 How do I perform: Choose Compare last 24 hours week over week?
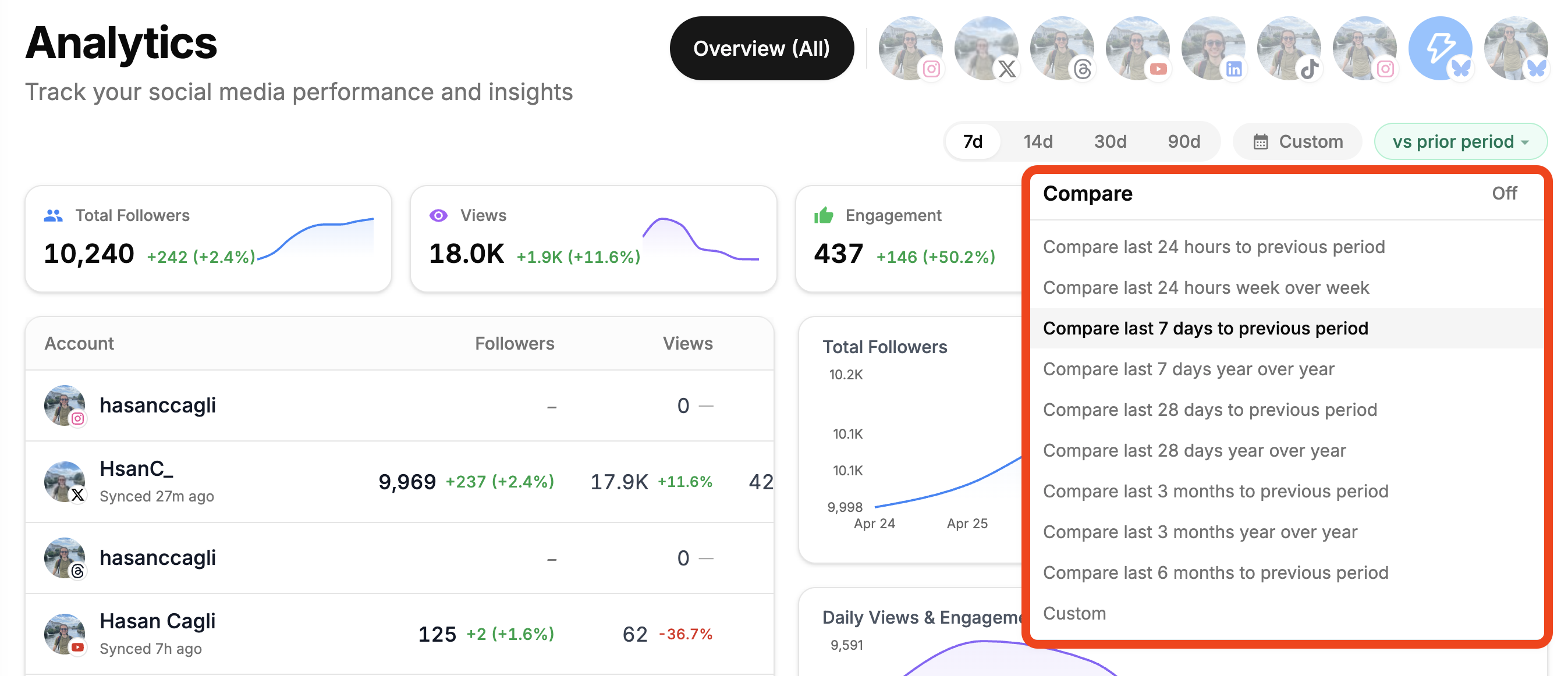1287,288
